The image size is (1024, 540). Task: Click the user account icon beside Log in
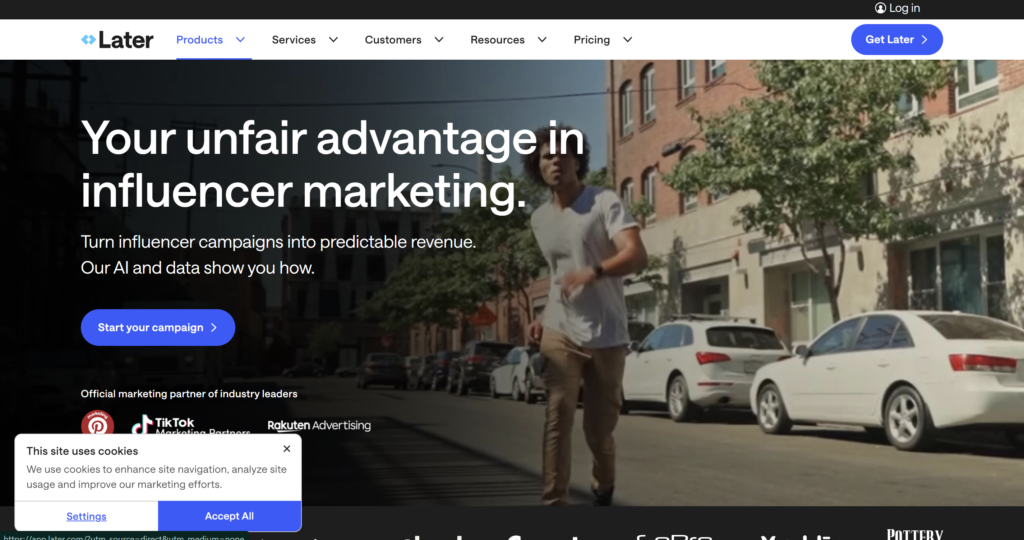(x=880, y=8)
